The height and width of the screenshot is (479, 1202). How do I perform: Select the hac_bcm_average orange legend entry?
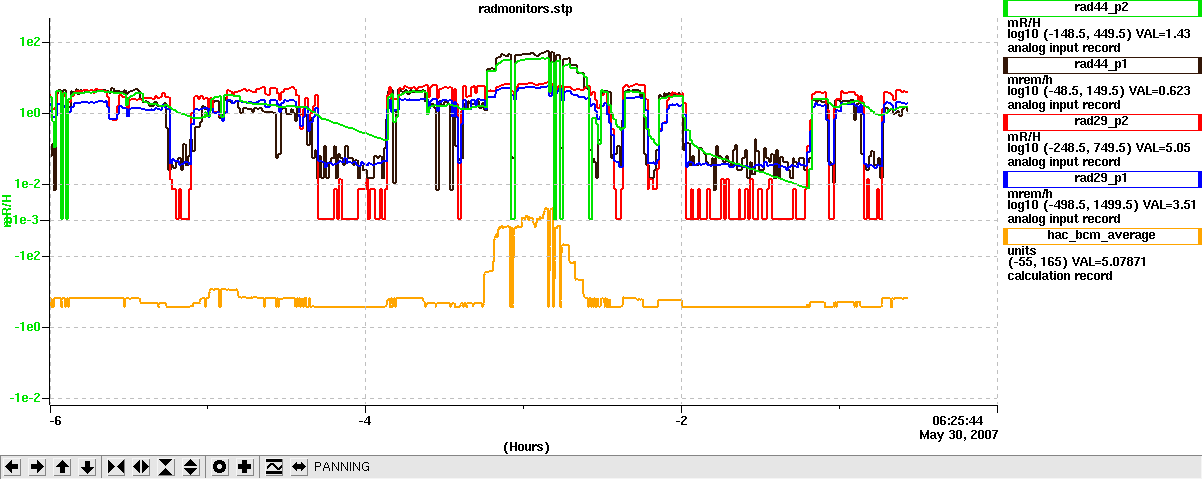(x=1102, y=236)
